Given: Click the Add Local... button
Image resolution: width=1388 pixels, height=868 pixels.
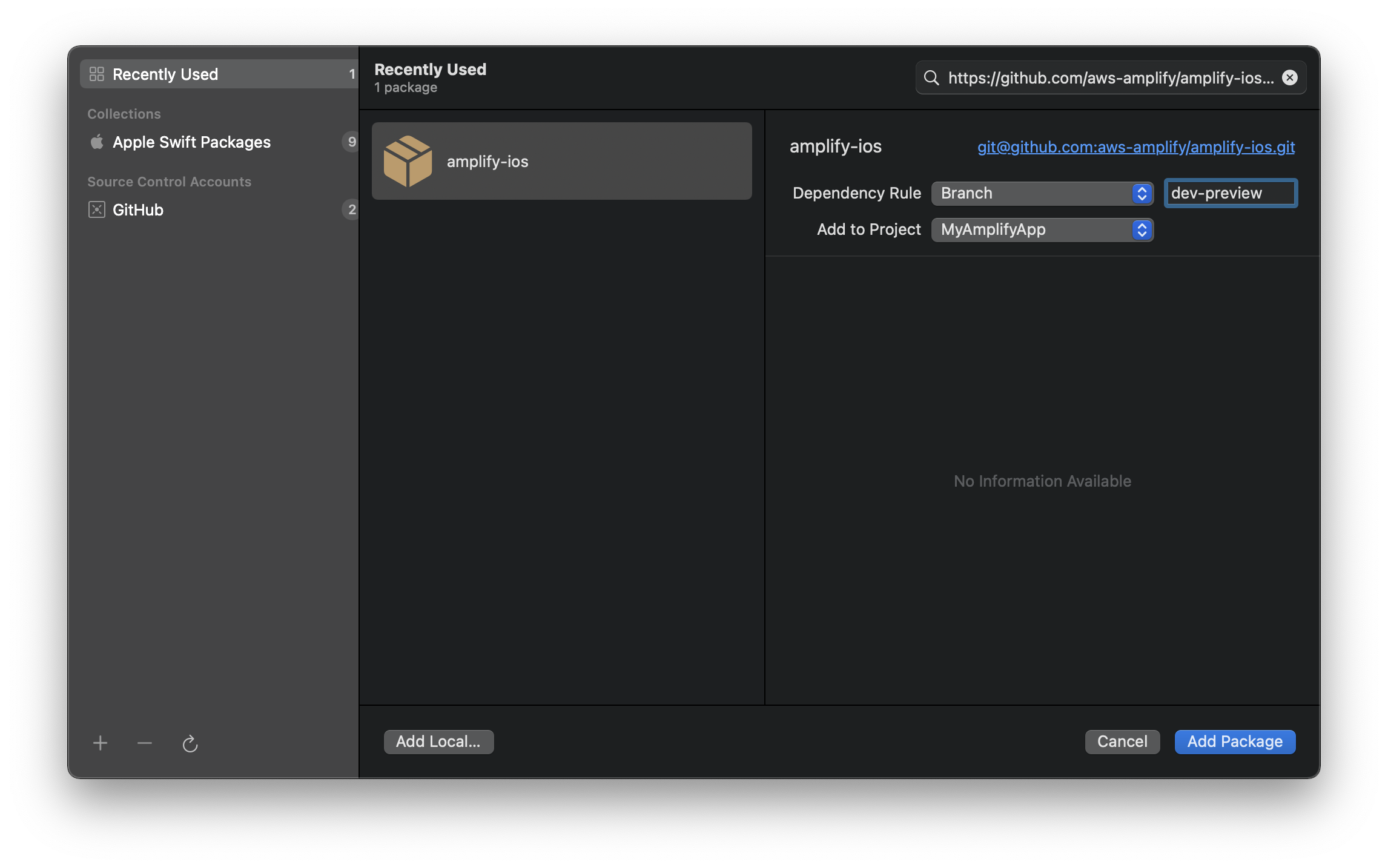Looking at the screenshot, I should point(438,741).
